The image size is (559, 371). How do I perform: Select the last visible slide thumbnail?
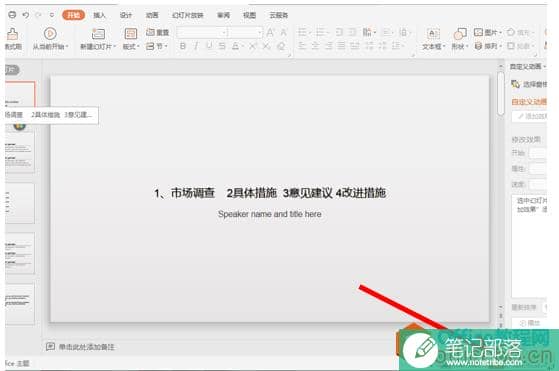tap(20, 304)
